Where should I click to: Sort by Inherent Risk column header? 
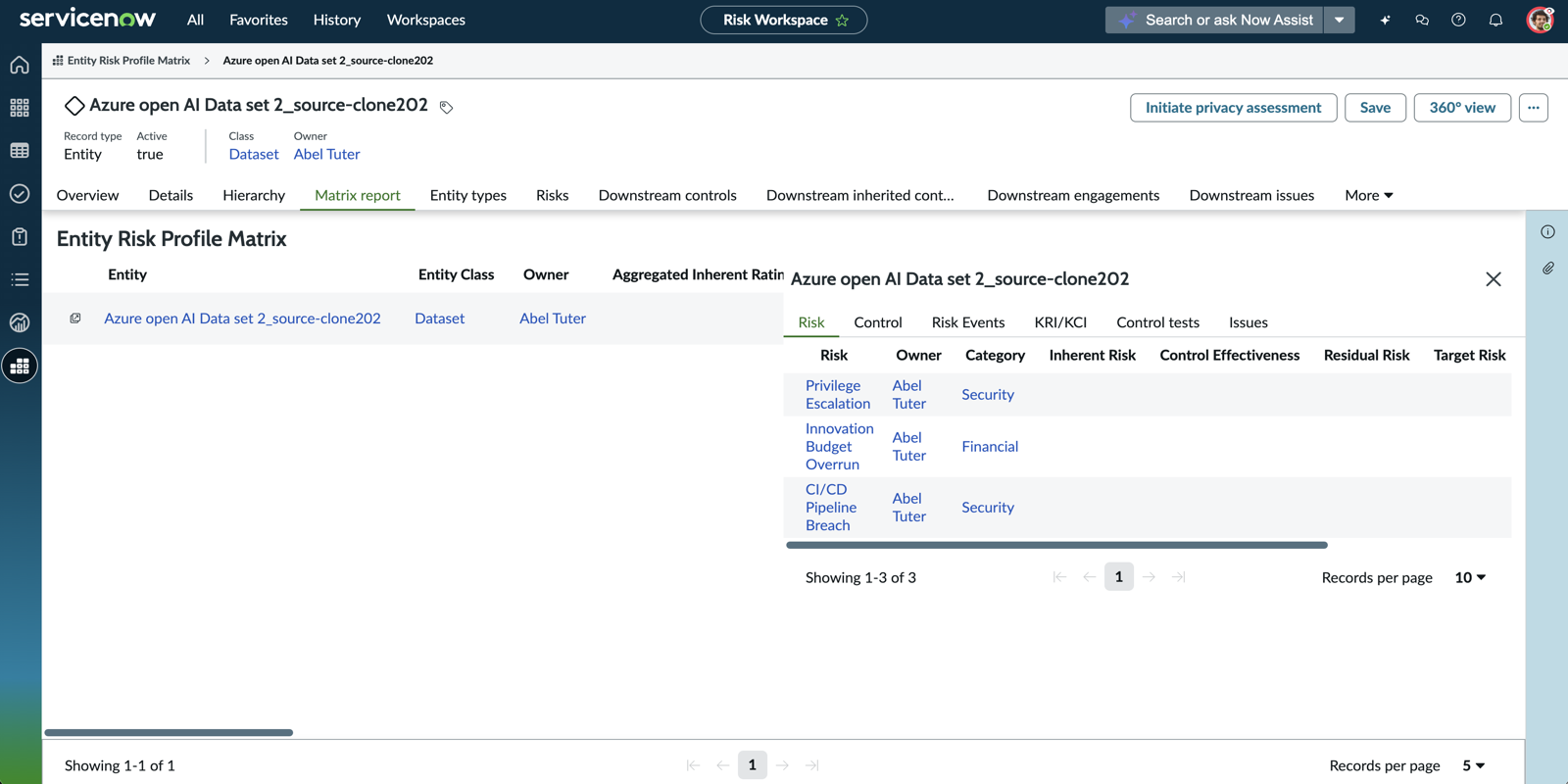[x=1092, y=355]
